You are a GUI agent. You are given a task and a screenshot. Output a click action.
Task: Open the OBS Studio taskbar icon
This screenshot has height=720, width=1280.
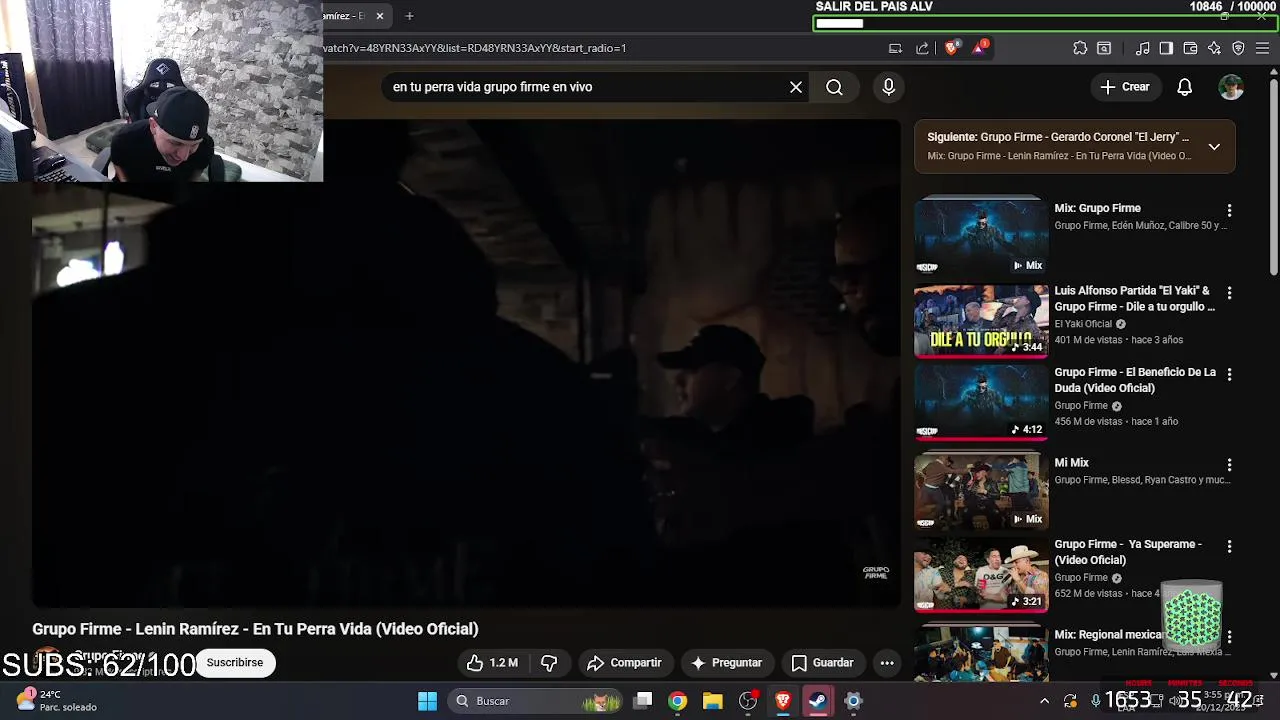[748, 701]
